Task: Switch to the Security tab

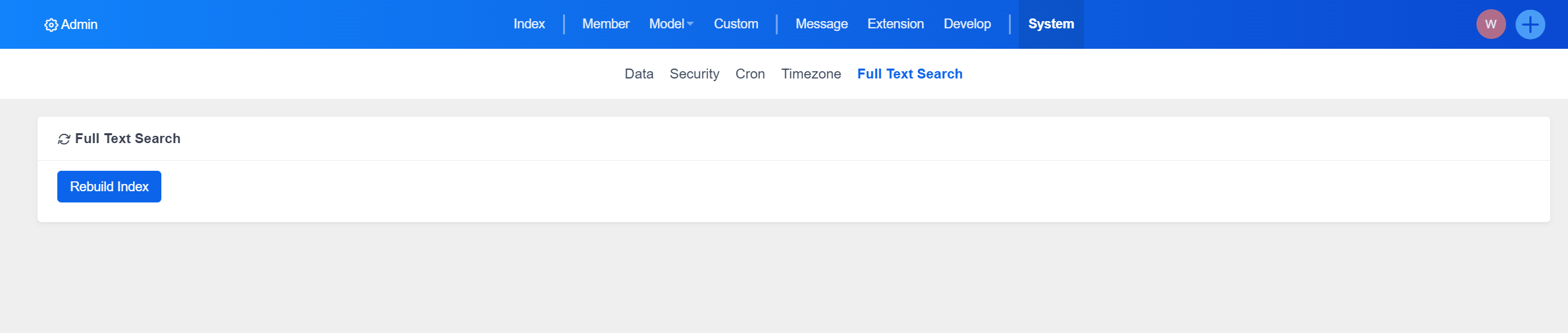Action: [694, 74]
